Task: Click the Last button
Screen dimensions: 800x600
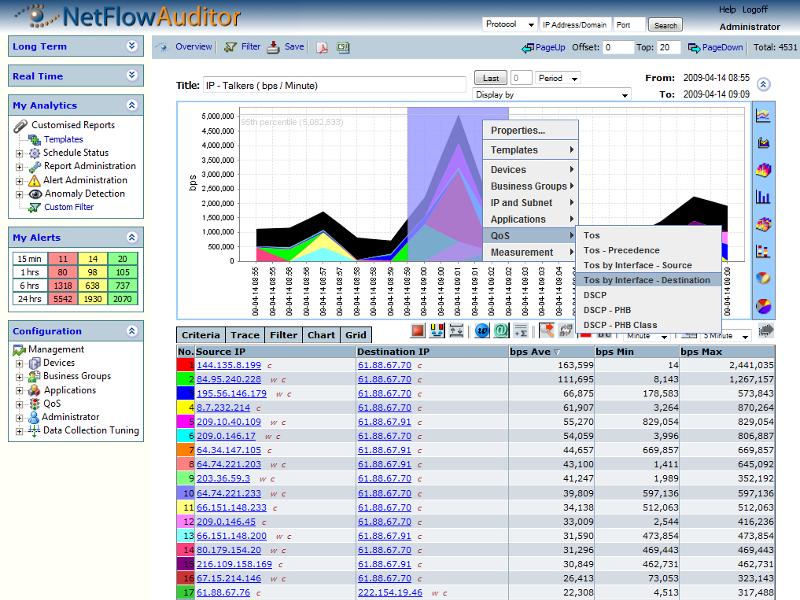Action: point(491,78)
